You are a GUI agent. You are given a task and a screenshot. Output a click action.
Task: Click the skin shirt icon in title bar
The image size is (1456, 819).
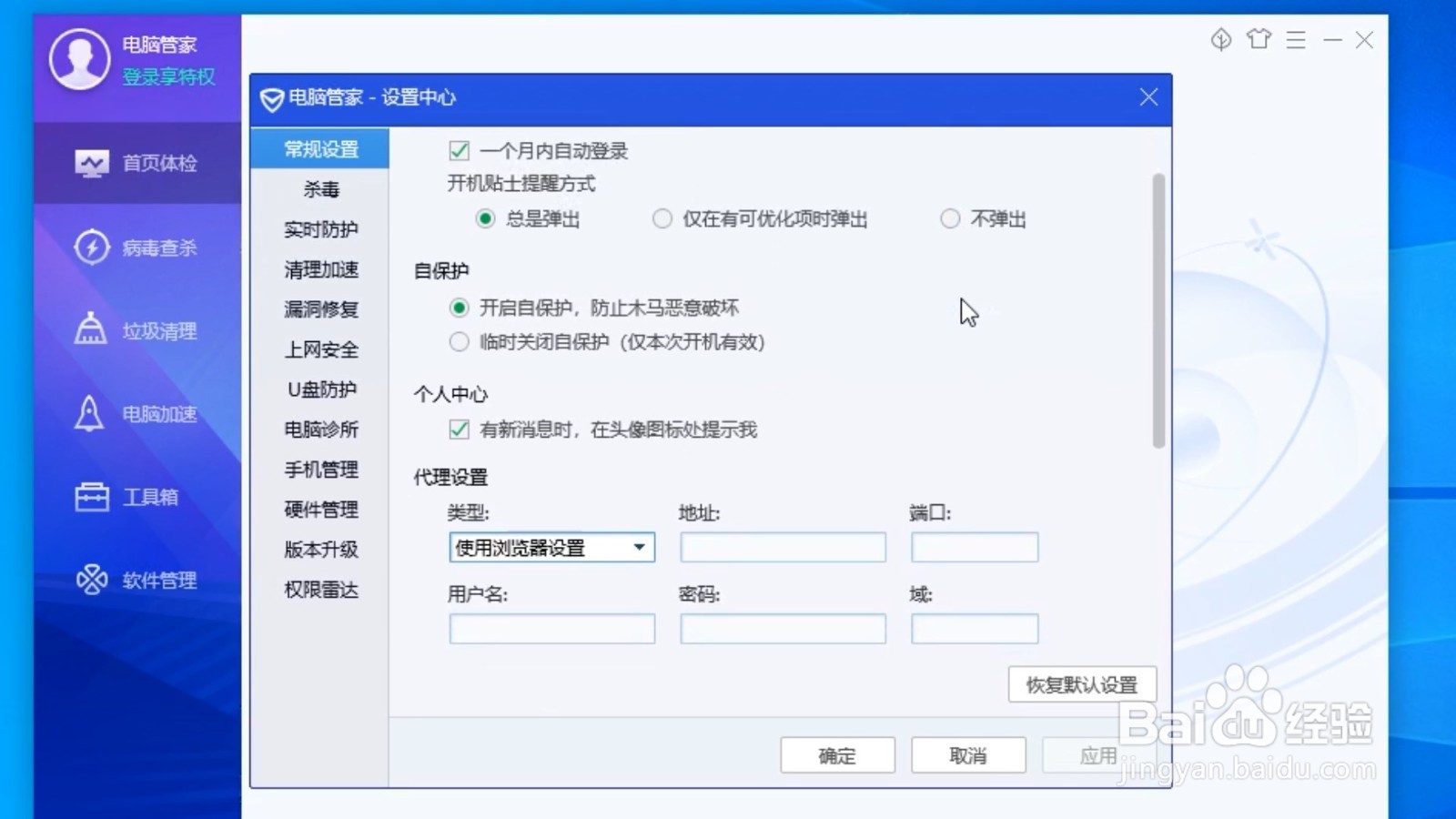point(1259,39)
